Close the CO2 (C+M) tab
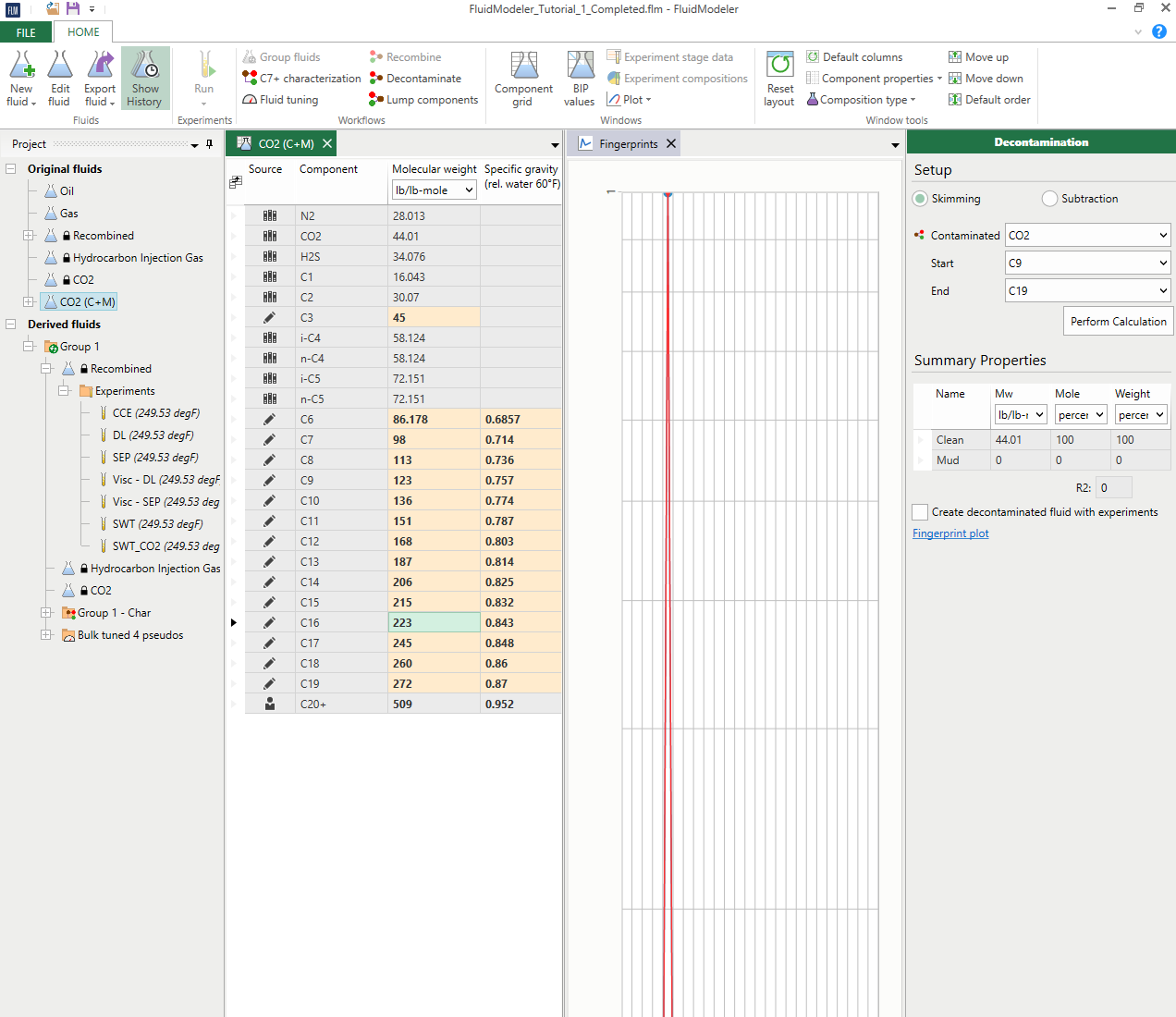 point(327,144)
